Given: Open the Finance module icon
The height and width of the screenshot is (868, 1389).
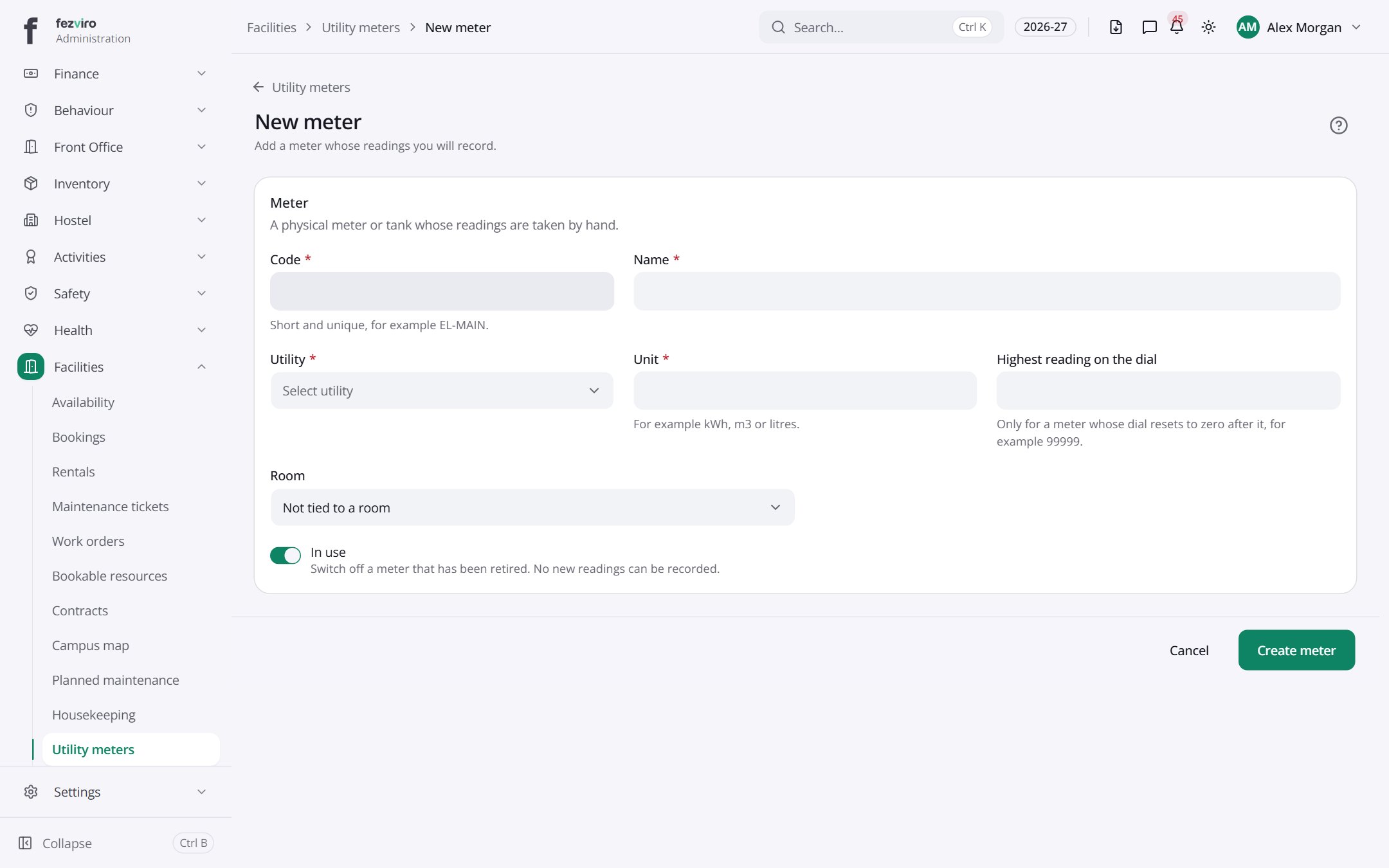Looking at the screenshot, I should tap(31, 73).
